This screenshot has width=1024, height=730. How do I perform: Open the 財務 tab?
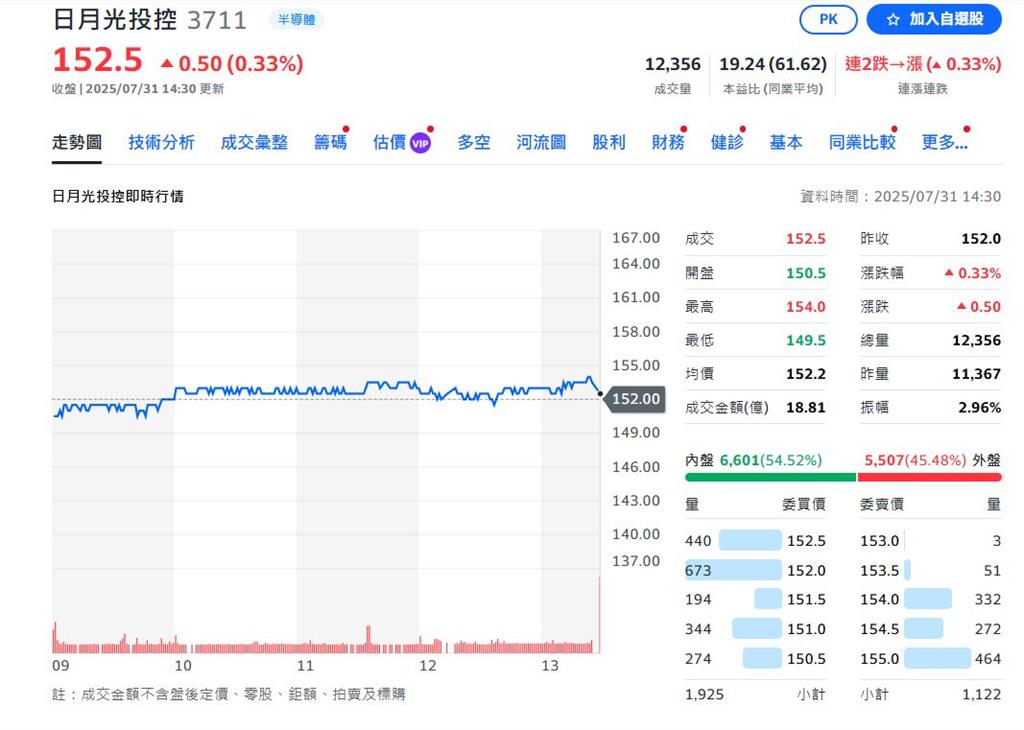[668, 142]
